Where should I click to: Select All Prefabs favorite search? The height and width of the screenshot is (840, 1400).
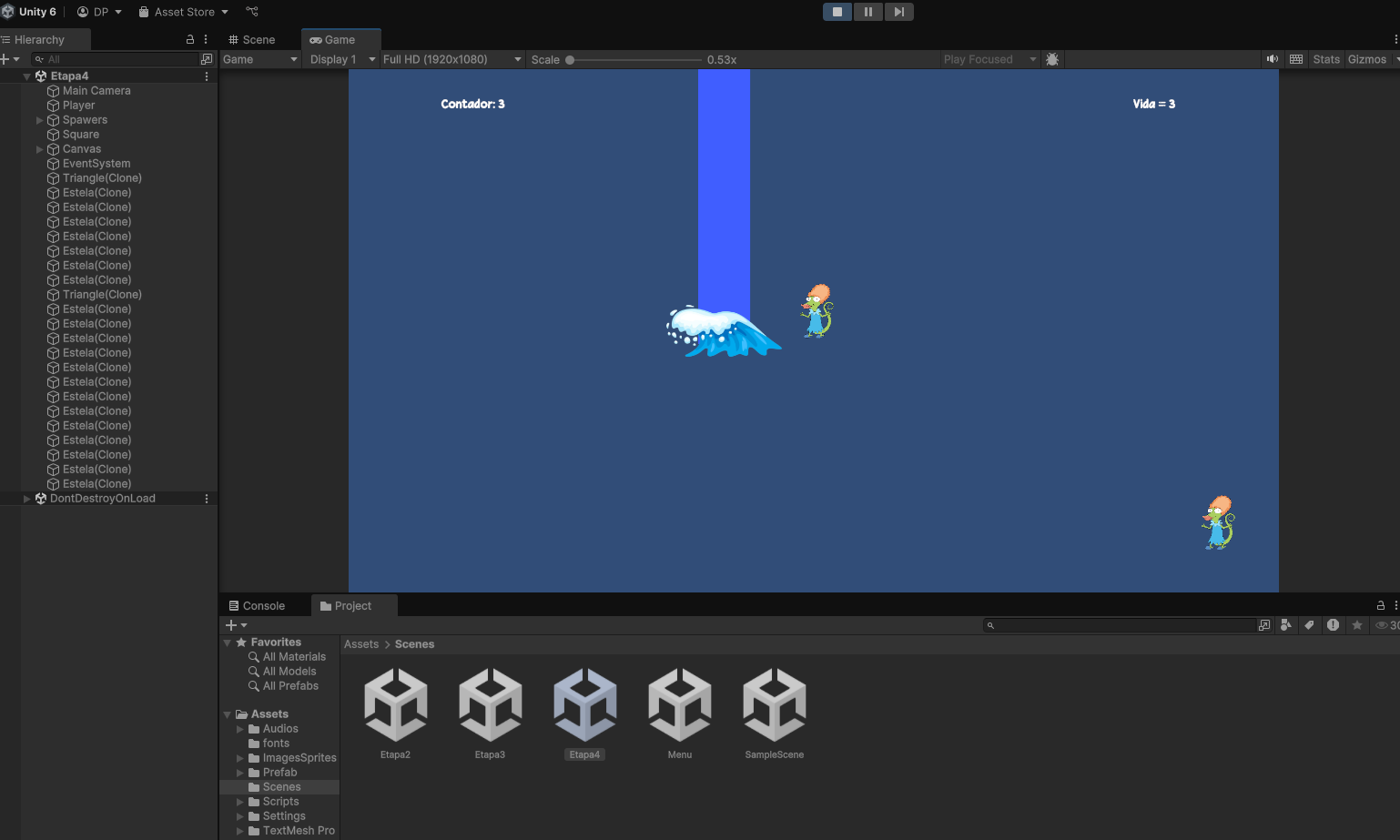pyautogui.click(x=290, y=686)
